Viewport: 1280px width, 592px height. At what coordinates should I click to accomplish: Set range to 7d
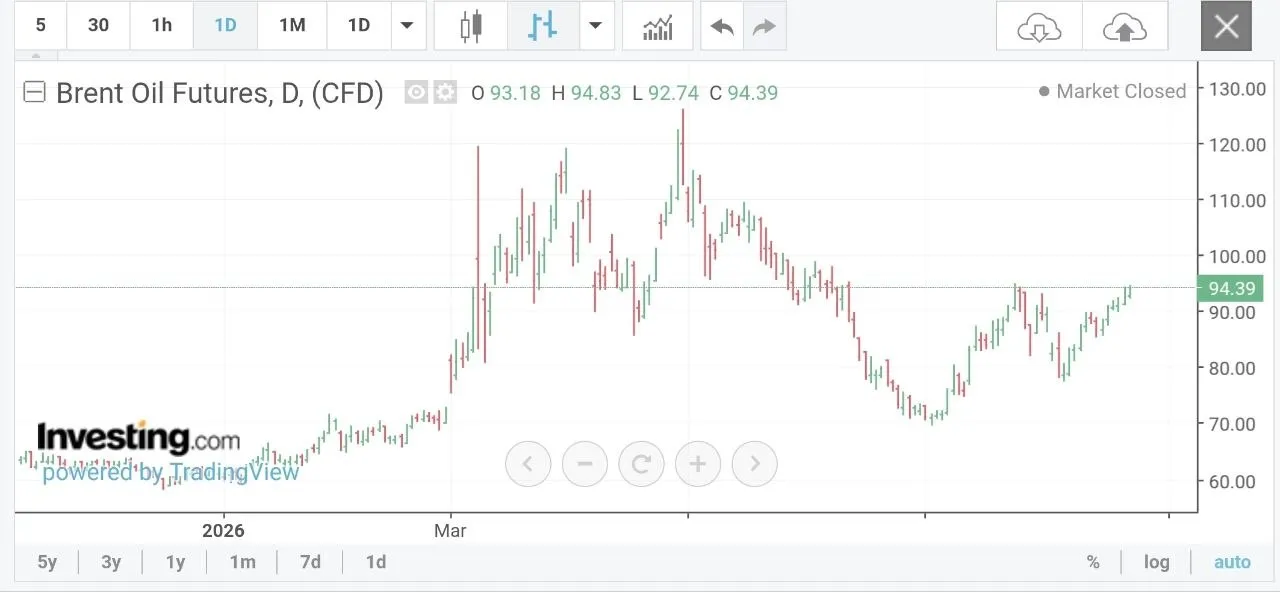[x=311, y=562]
